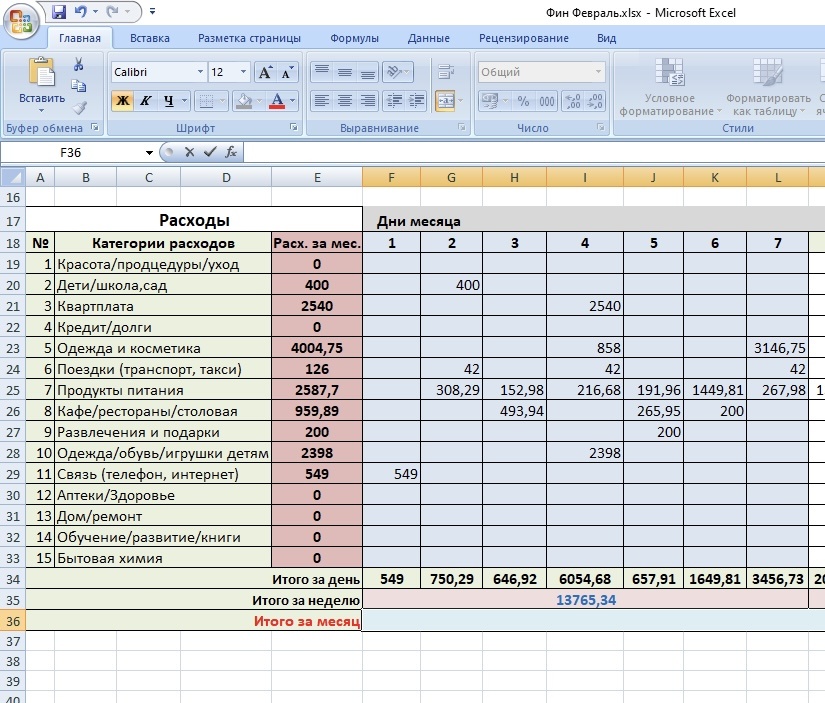Redo the last undone action
This screenshot has height=703, width=825.
[x=112, y=11]
